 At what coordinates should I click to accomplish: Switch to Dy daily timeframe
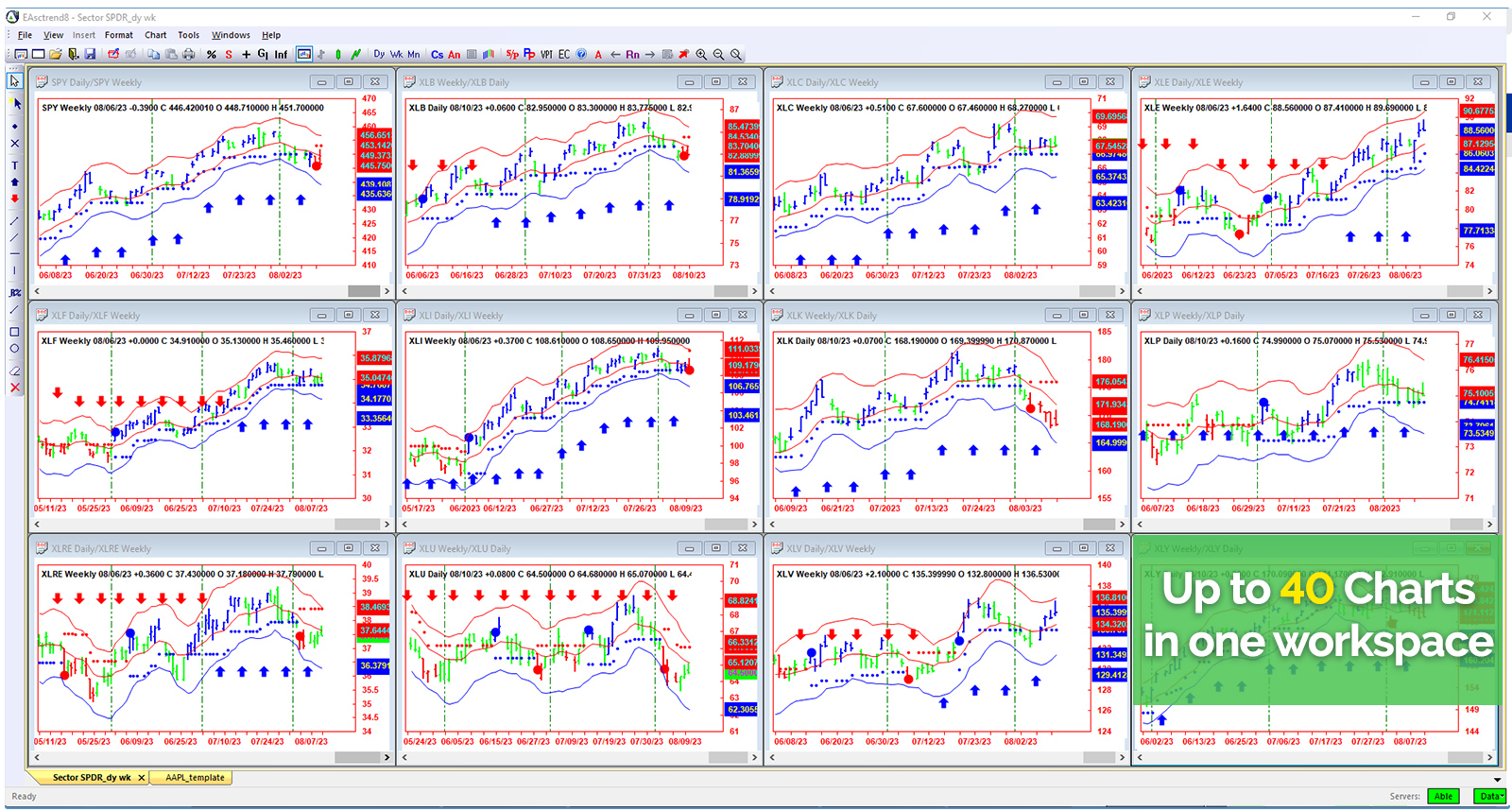tap(379, 54)
